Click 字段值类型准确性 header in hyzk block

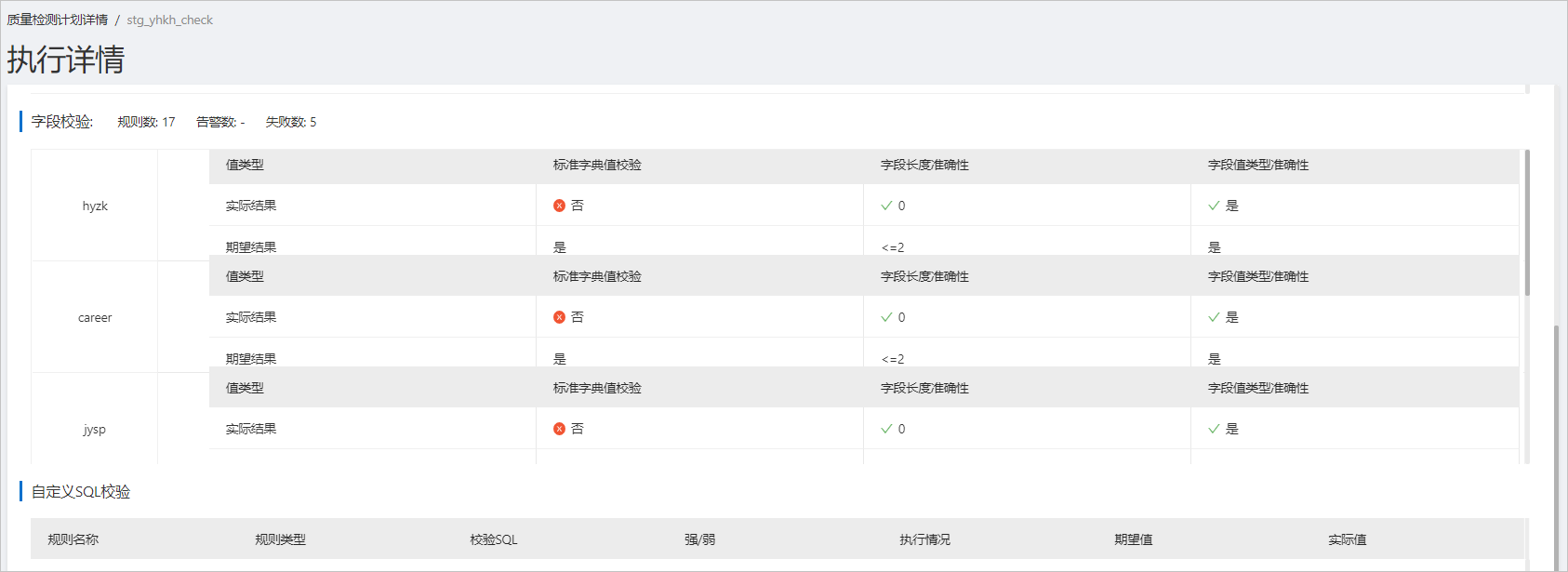[x=1258, y=165]
